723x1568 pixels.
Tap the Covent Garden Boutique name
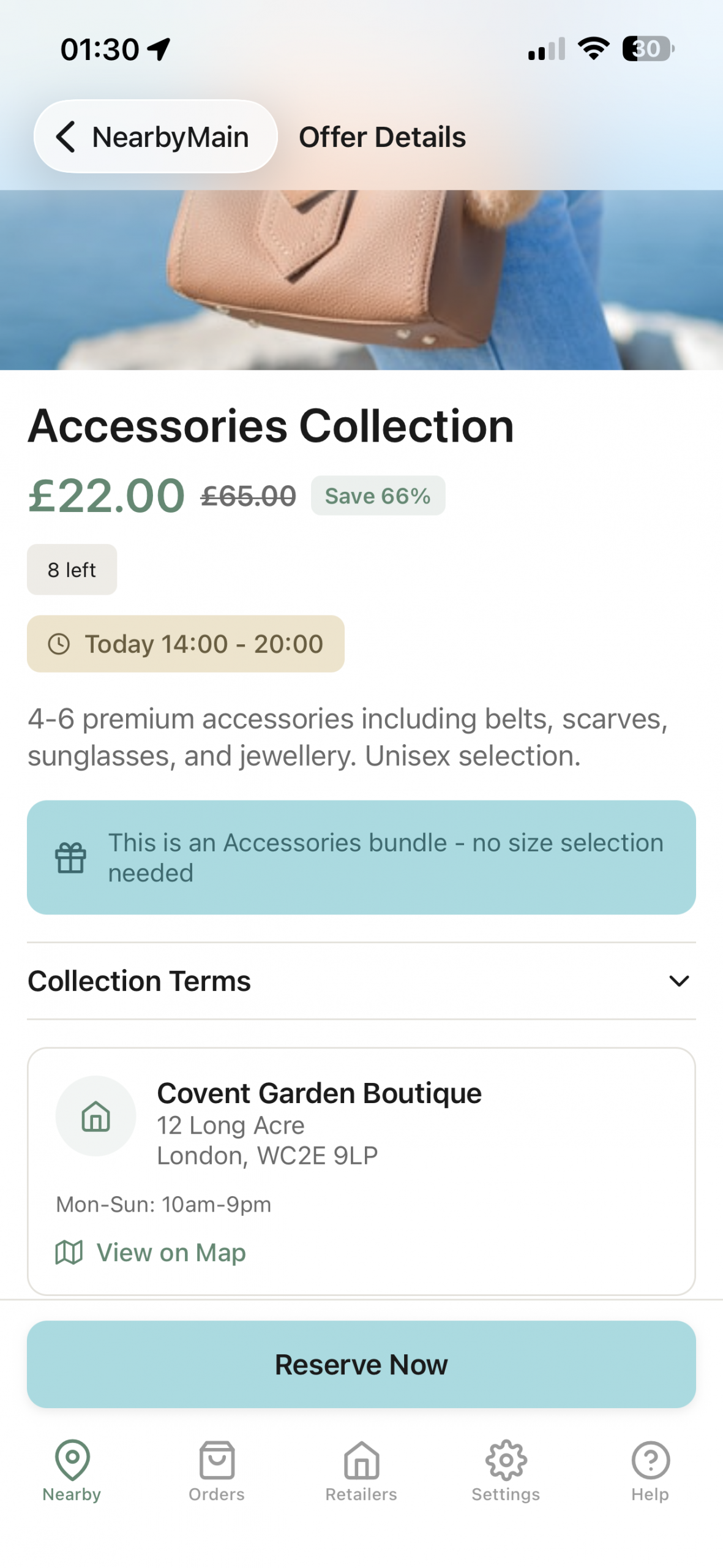[x=319, y=1093]
